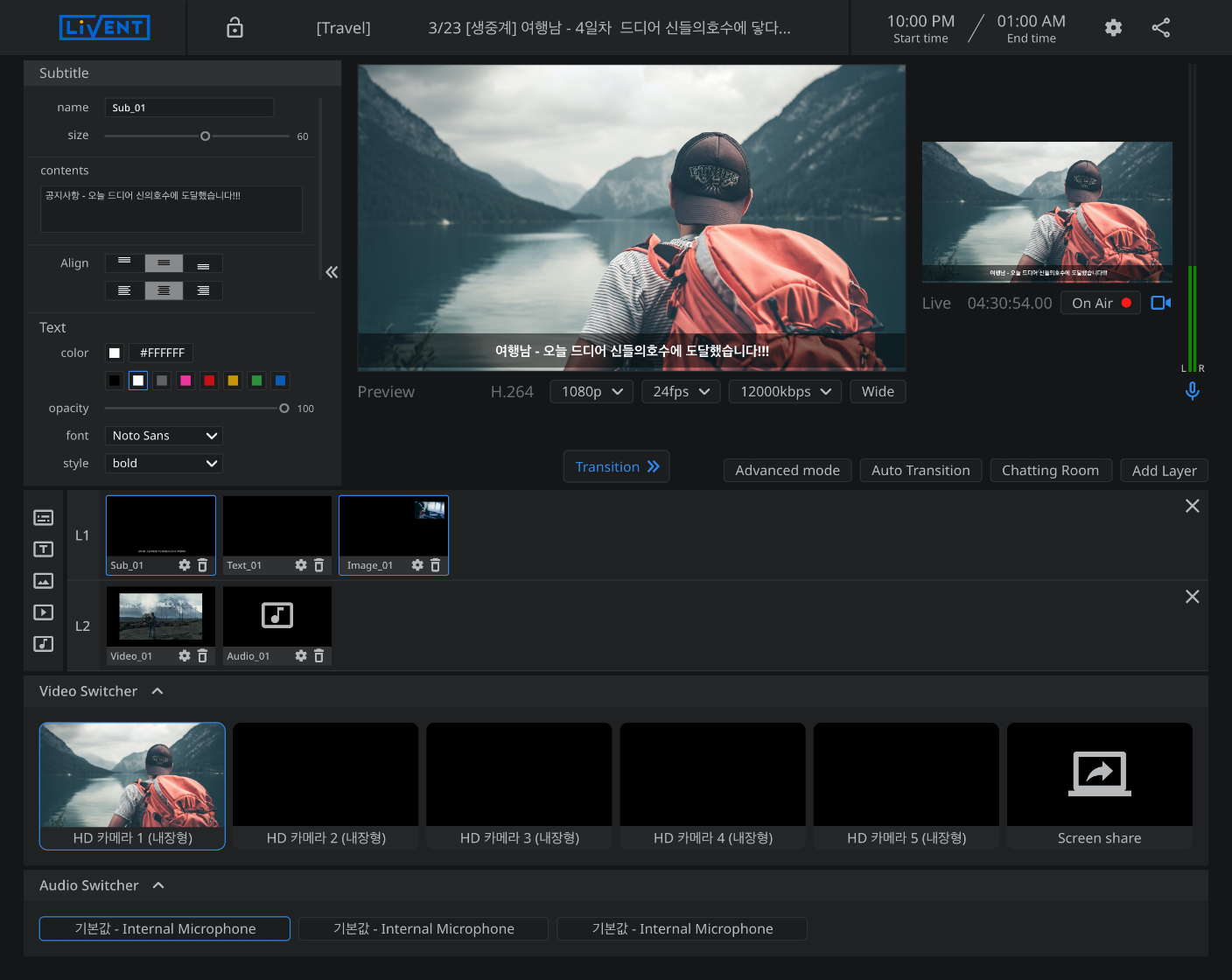Collapse the Video Switcher section
1232x980 pixels.
(157, 691)
